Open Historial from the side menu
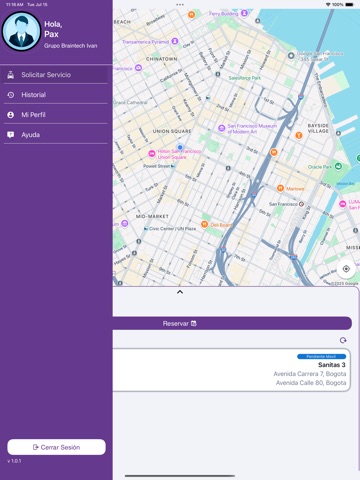This screenshot has height=480, width=360. (x=55, y=95)
